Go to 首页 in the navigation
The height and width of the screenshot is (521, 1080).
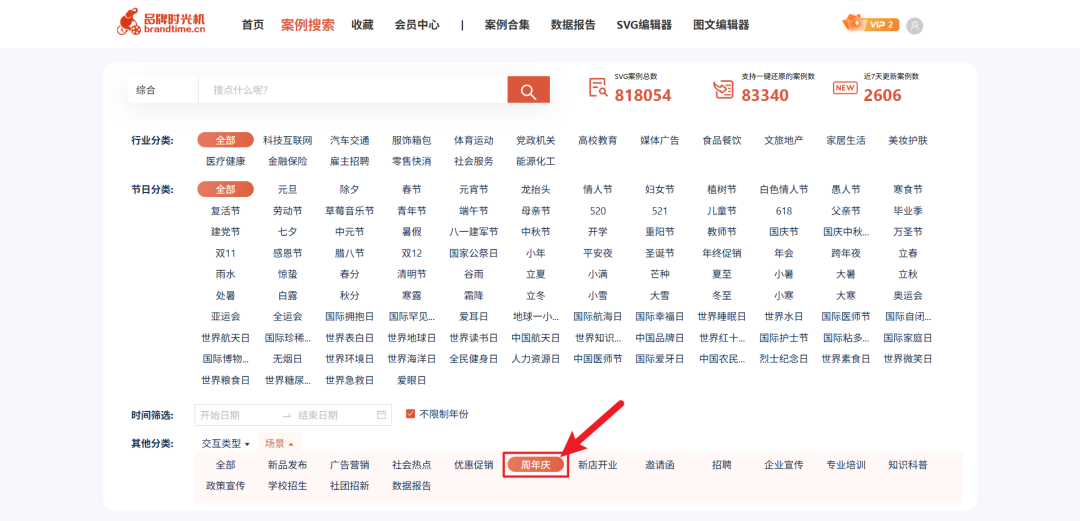point(253,25)
